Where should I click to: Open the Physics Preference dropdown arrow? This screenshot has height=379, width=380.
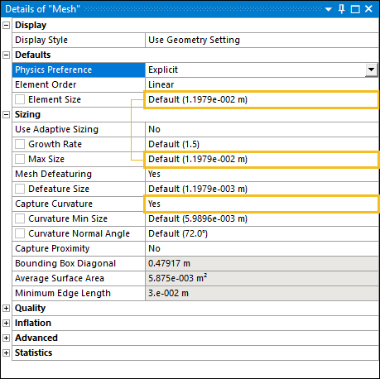click(x=371, y=70)
